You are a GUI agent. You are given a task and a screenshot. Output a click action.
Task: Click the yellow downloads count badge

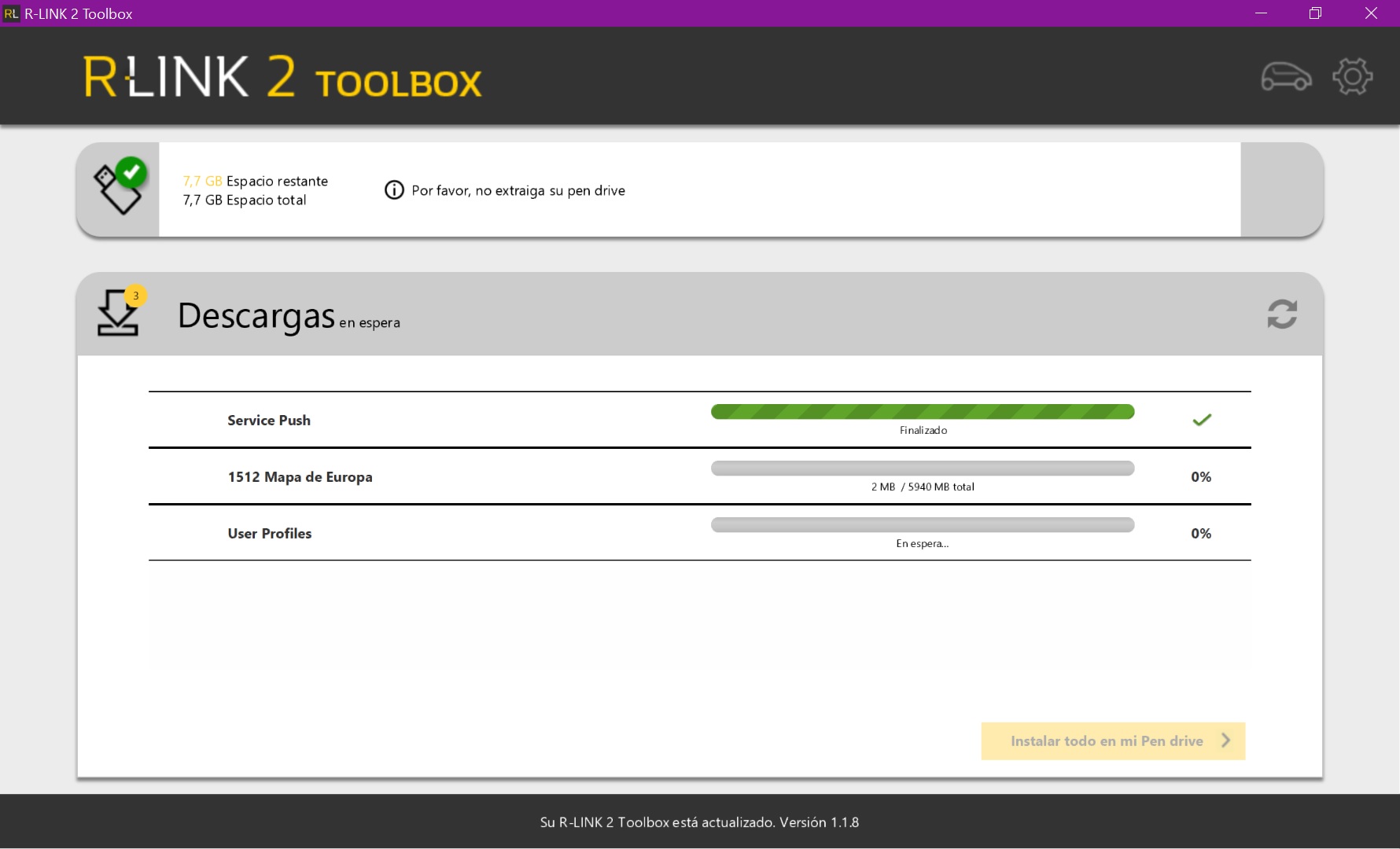coord(135,296)
